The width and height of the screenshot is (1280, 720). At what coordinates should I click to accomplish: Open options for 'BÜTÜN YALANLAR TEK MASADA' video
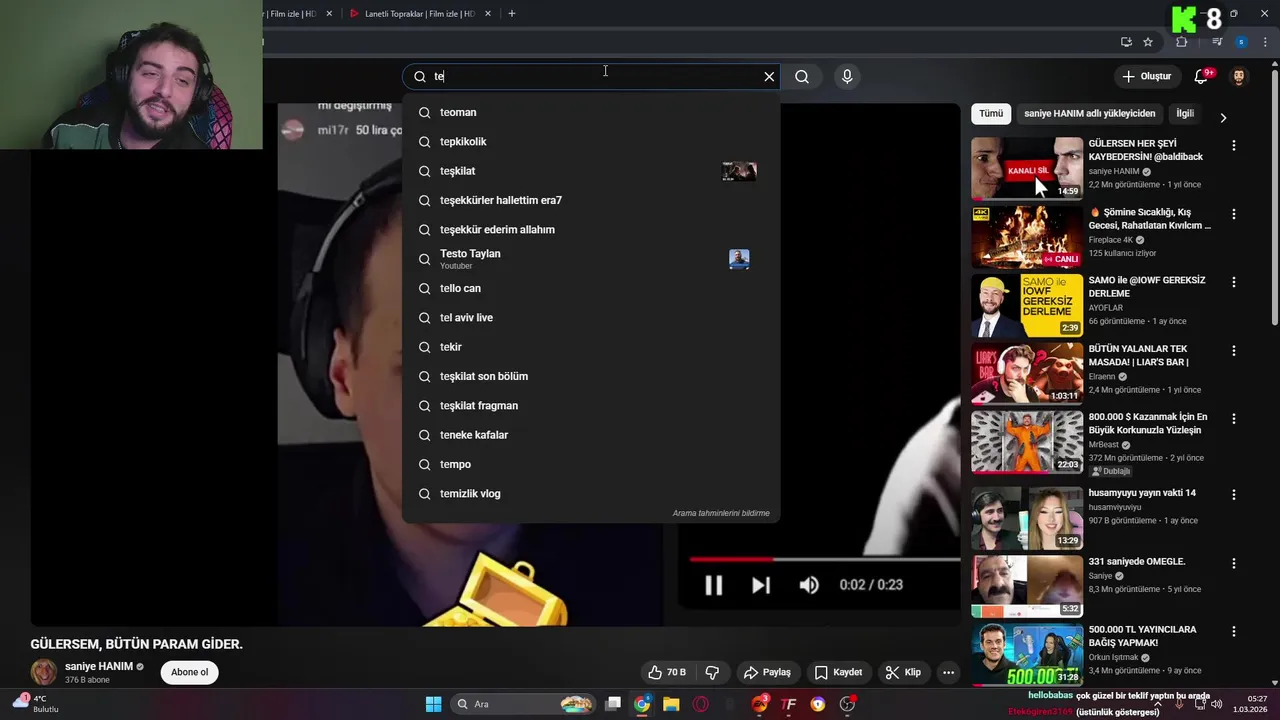click(1233, 351)
